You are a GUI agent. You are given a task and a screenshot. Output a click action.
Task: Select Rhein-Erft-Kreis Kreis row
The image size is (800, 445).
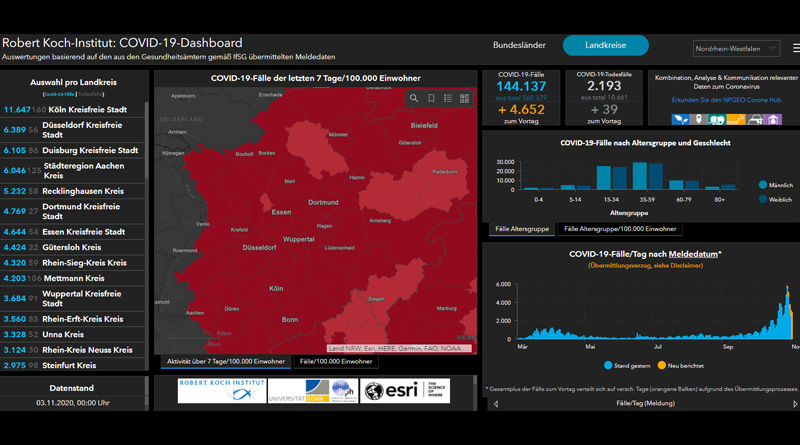click(x=72, y=319)
